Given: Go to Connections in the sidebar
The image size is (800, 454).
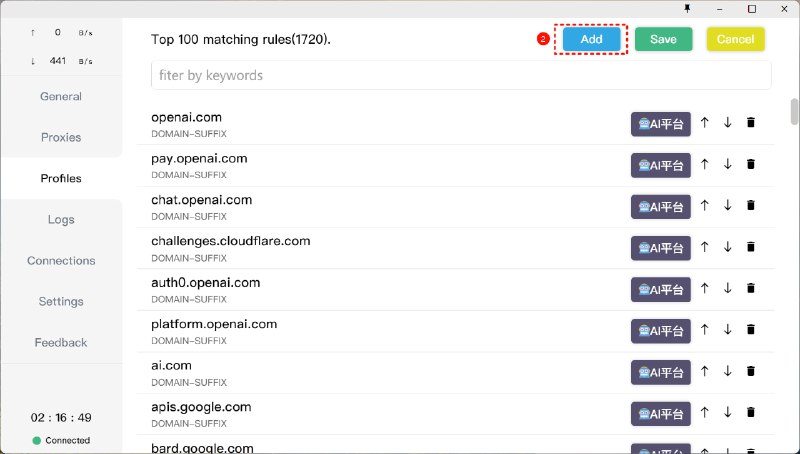Looking at the screenshot, I should (61, 260).
